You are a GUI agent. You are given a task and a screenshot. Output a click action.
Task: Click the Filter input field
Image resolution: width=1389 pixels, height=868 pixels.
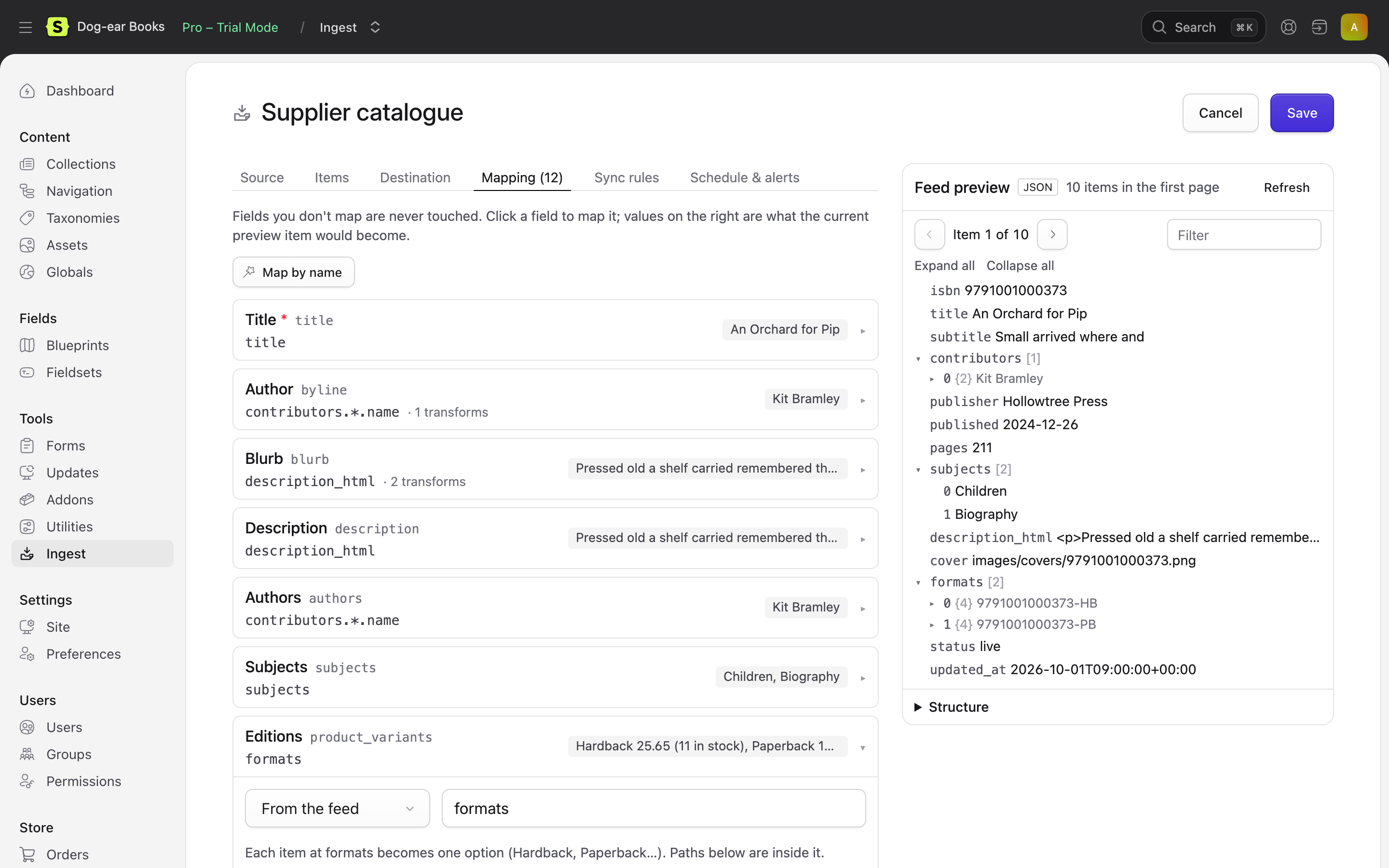(1244, 235)
